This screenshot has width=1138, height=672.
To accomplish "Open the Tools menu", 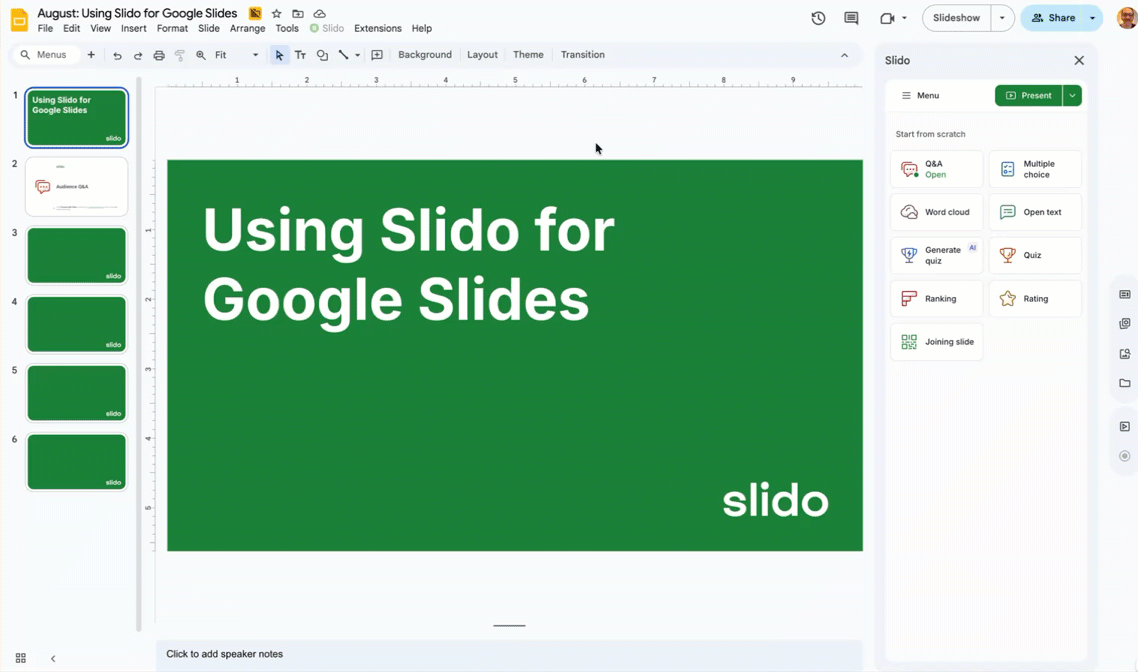I will pyautogui.click(x=287, y=28).
